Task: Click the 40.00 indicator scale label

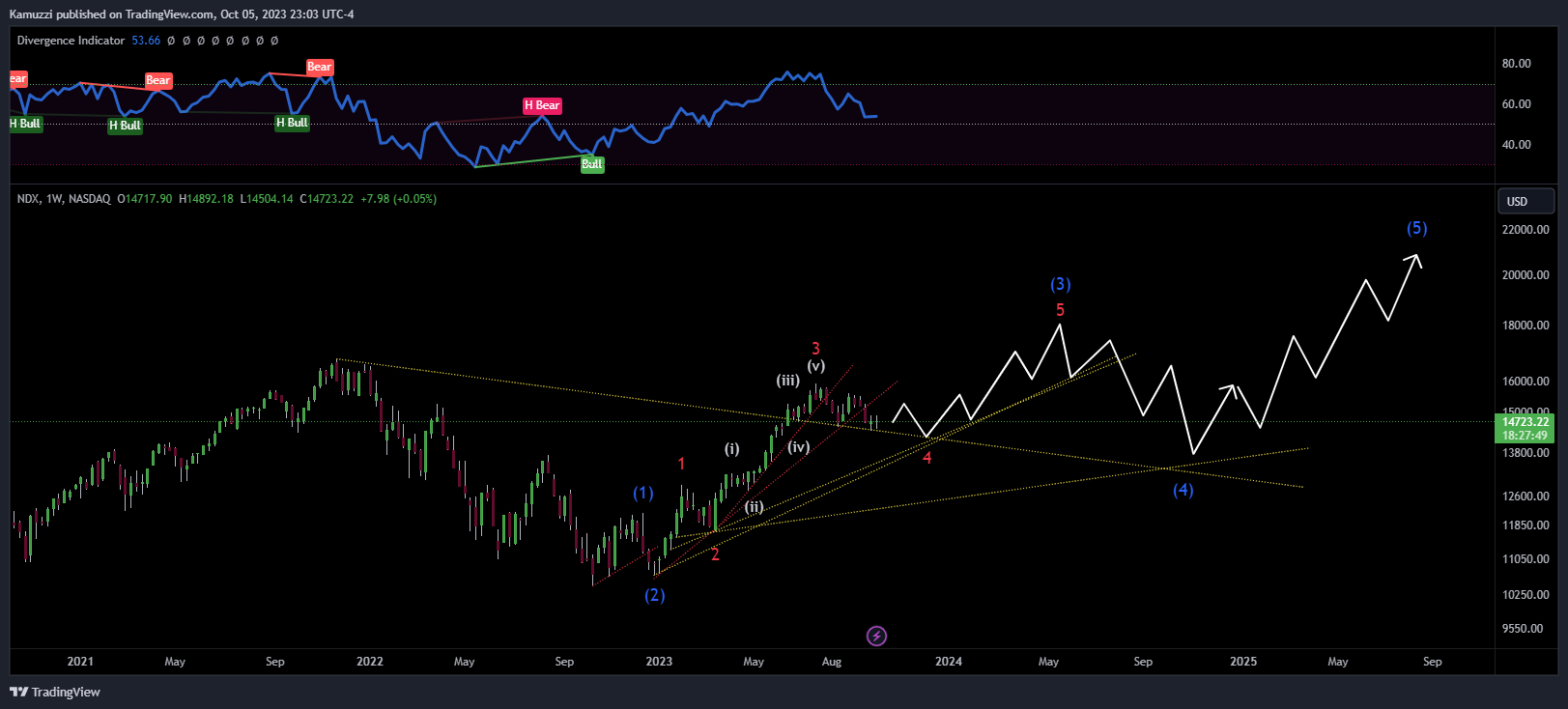Action: point(1516,145)
